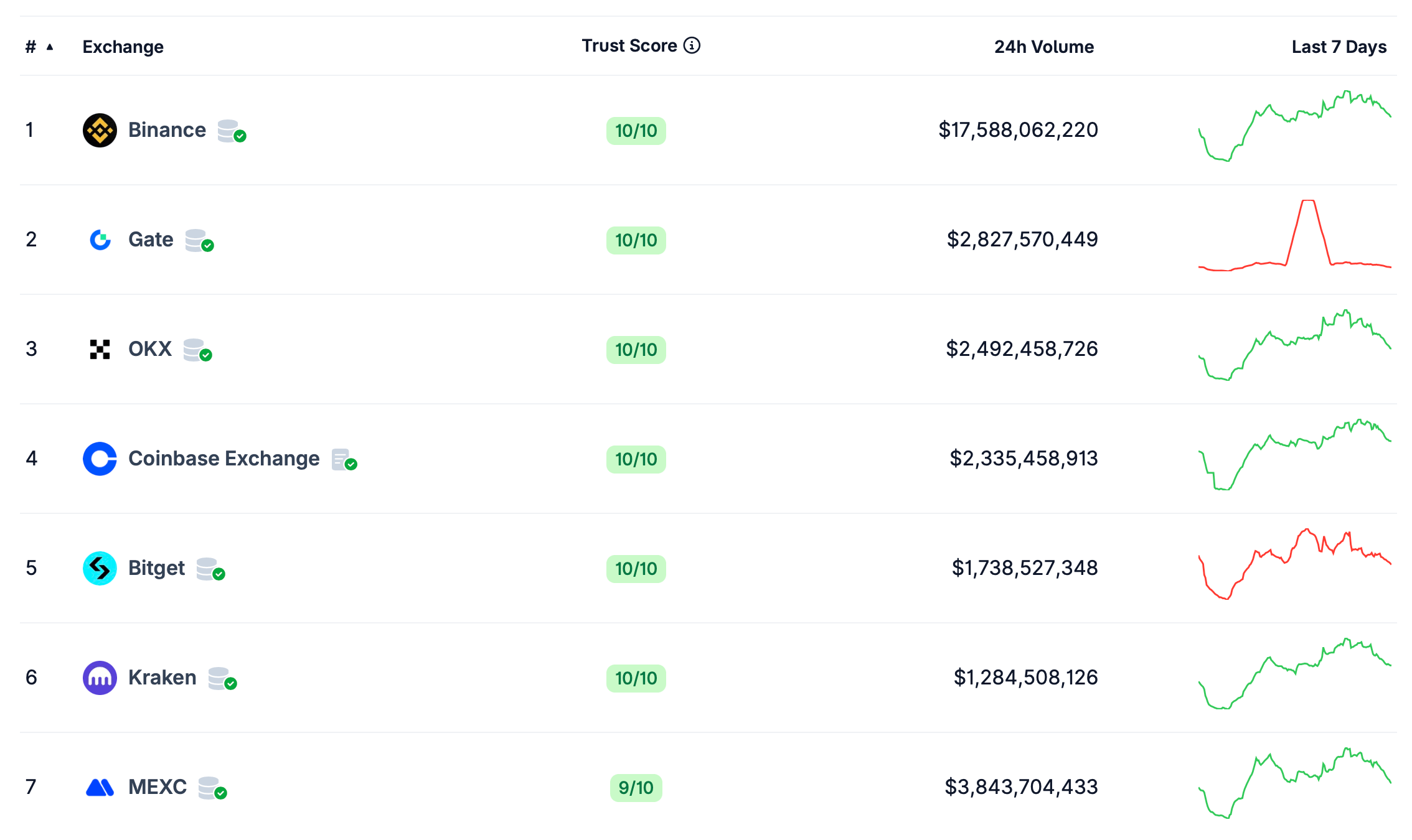Click the Trust Score column header
The image size is (1412, 840).
(629, 45)
